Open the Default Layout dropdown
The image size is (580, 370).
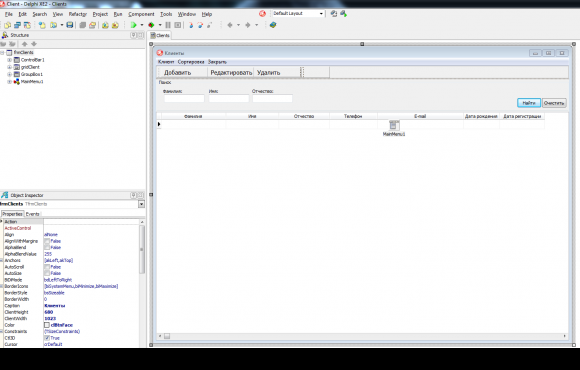tap(321, 14)
